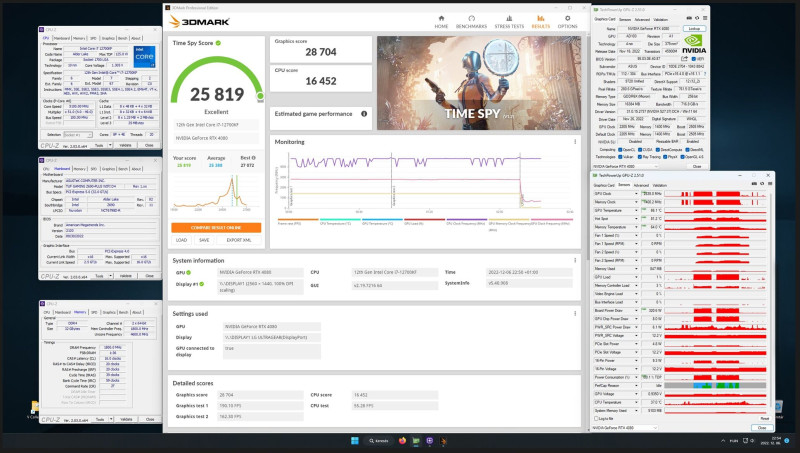Viewport: 800px width, 453px height.
Task: Open Firefox from the taskbar
Action: tap(403, 441)
